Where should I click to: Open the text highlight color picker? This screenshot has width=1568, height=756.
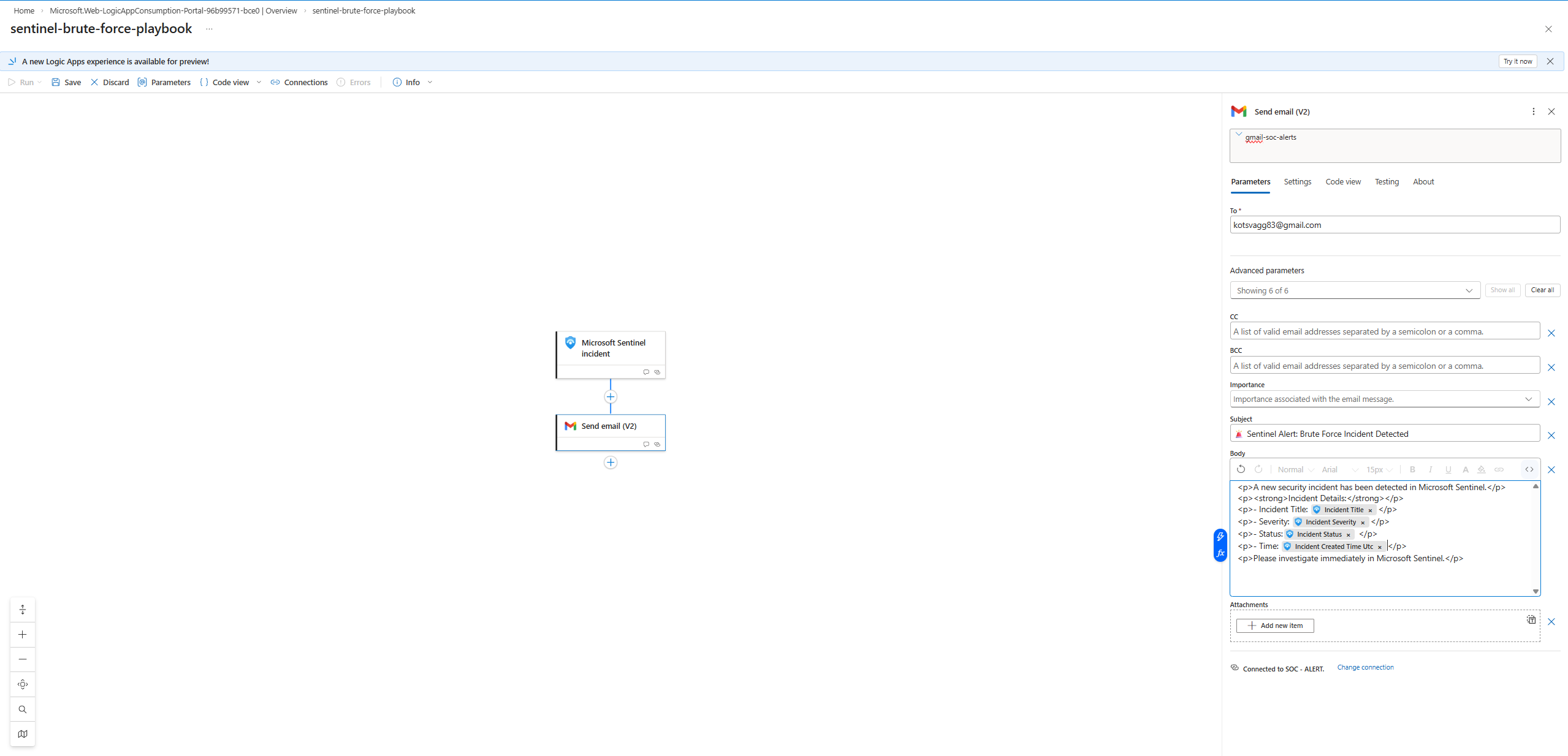click(x=1482, y=469)
